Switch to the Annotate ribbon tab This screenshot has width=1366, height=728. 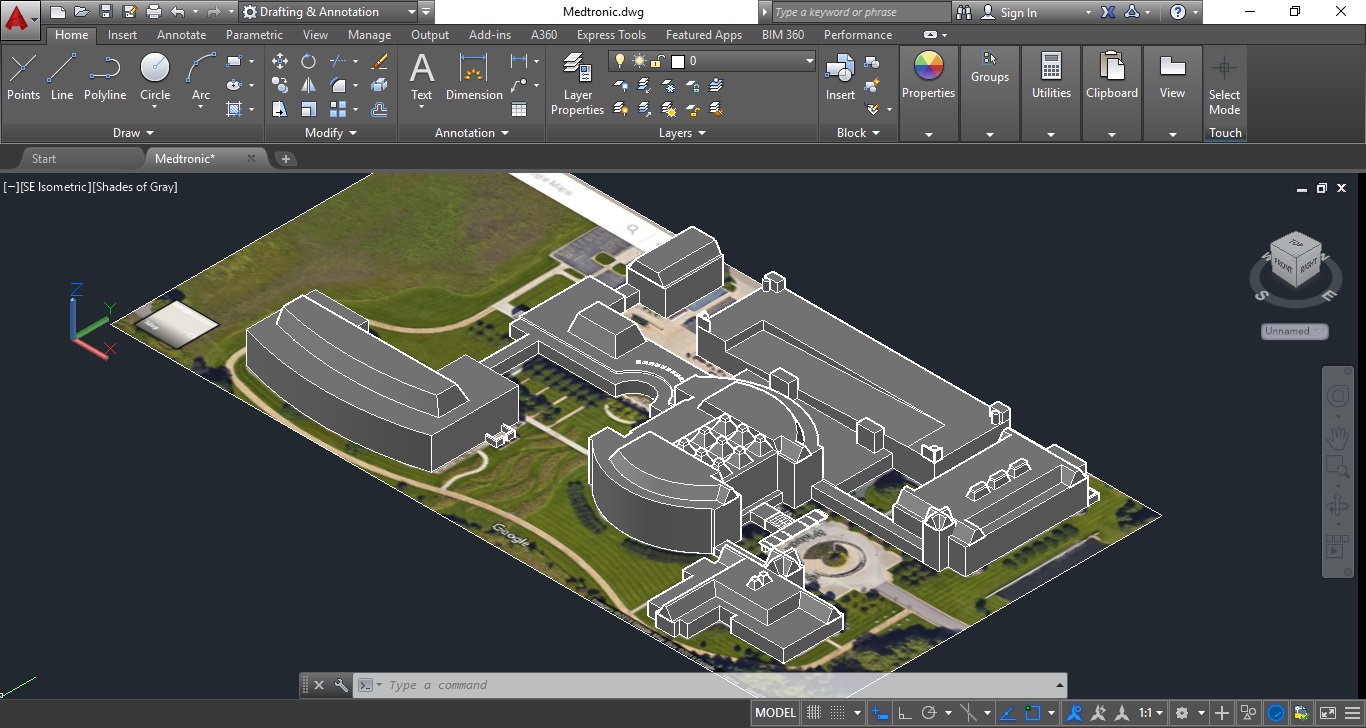coord(181,35)
